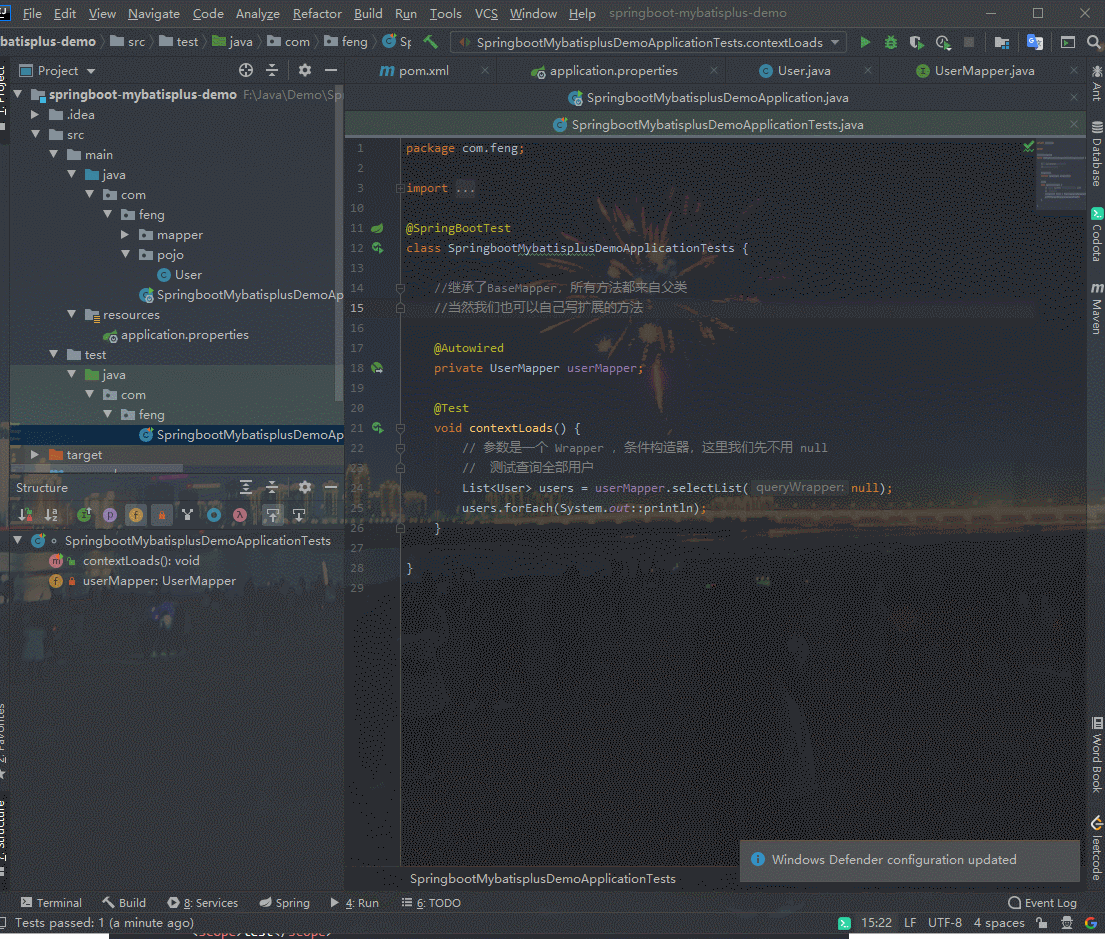
Task: Start debugging with the Debug icon
Action: click(888, 42)
